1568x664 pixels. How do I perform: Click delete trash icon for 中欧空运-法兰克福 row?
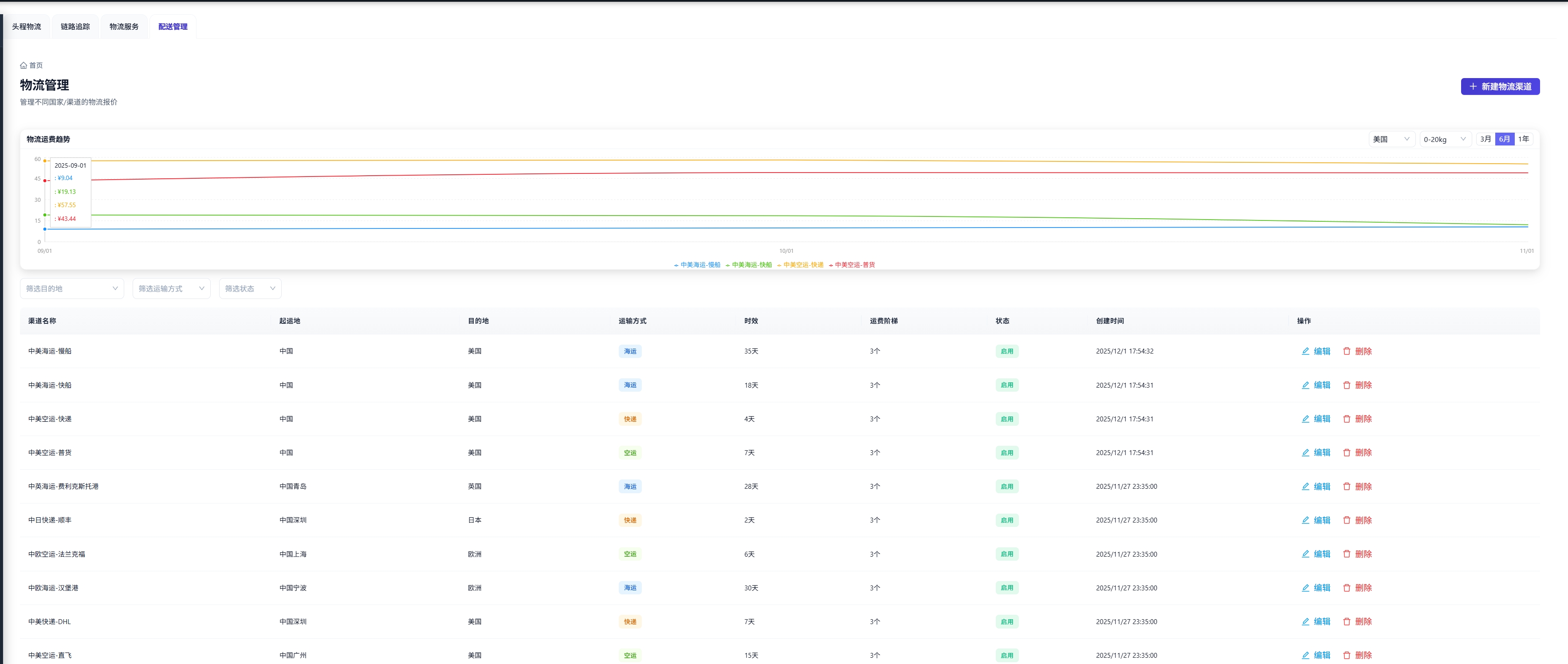pos(1346,554)
